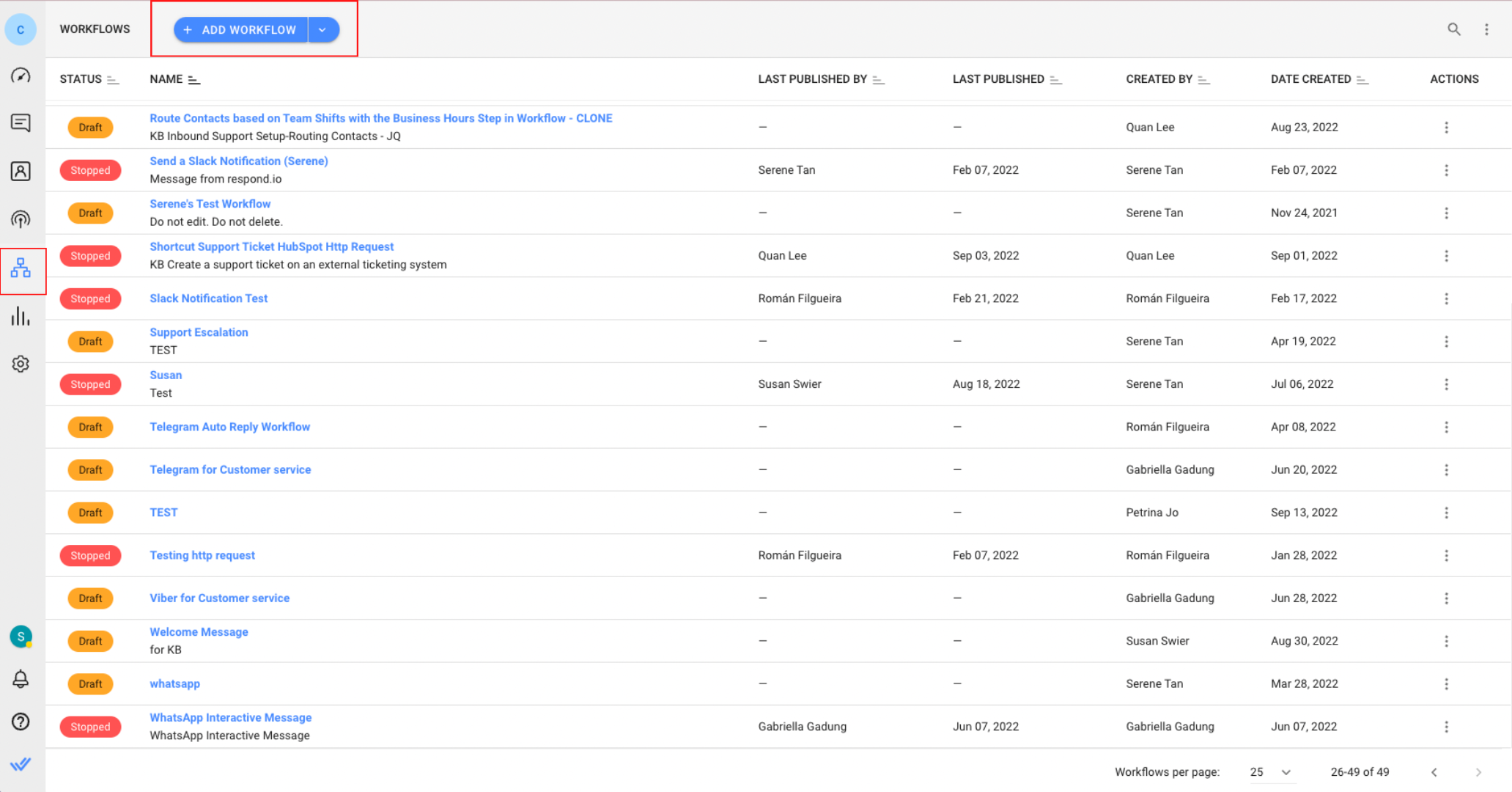Click the Settings gear icon

click(x=21, y=363)
